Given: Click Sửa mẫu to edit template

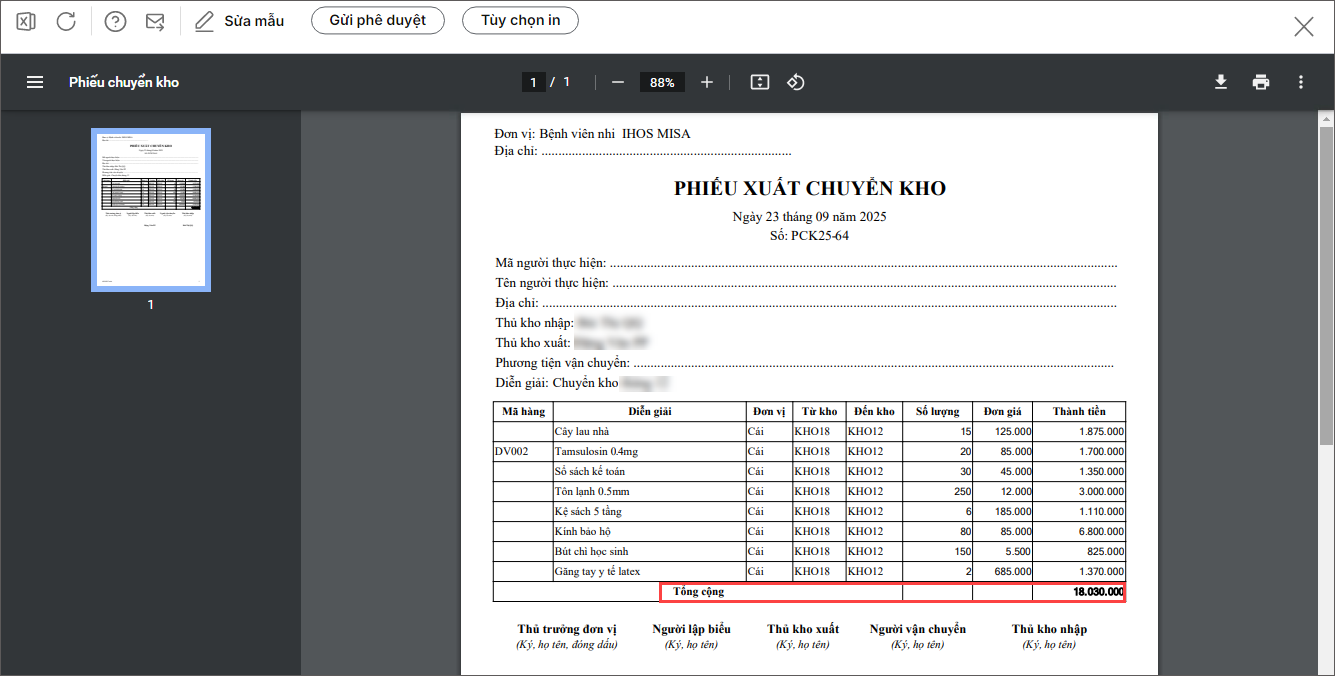Looking at the screenshot, I should (x=240, y=21).
